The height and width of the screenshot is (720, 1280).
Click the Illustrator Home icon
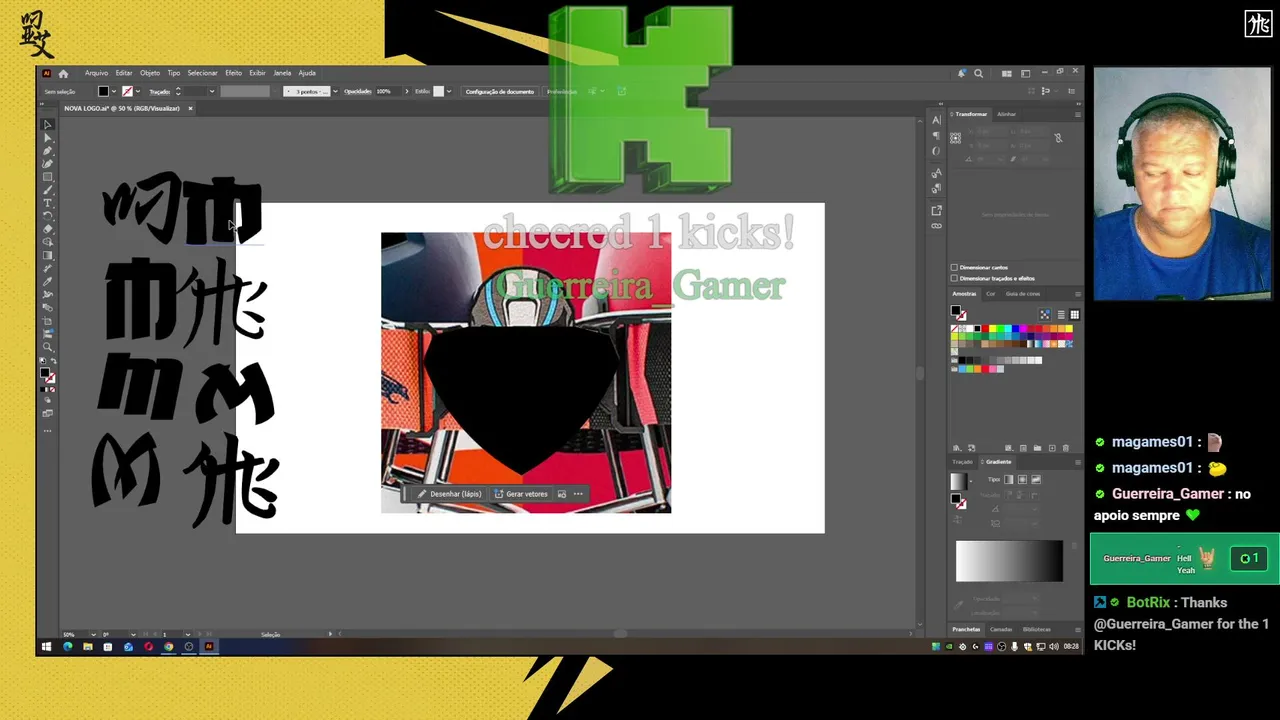point(63,73)
